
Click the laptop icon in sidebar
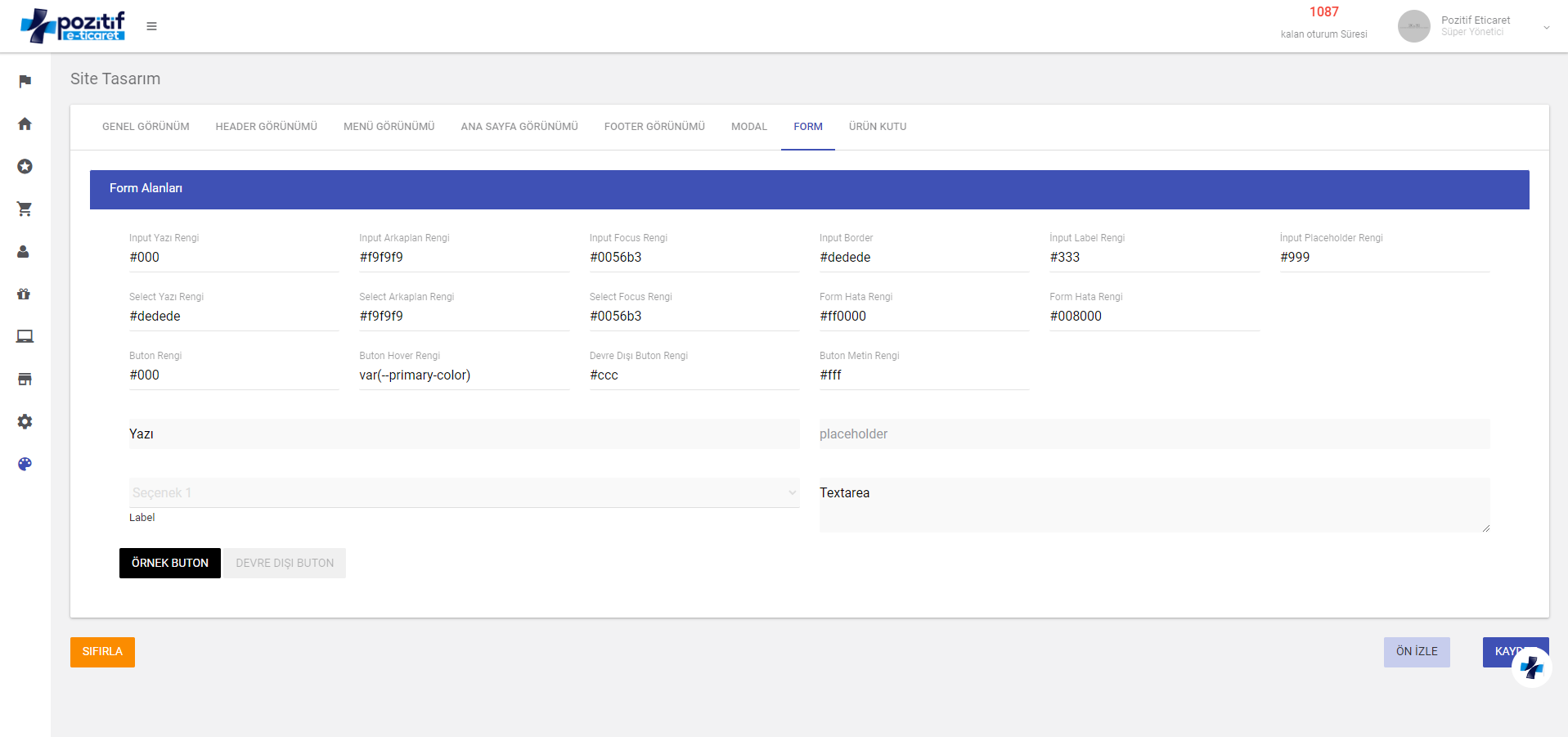[x=25, y=336]
